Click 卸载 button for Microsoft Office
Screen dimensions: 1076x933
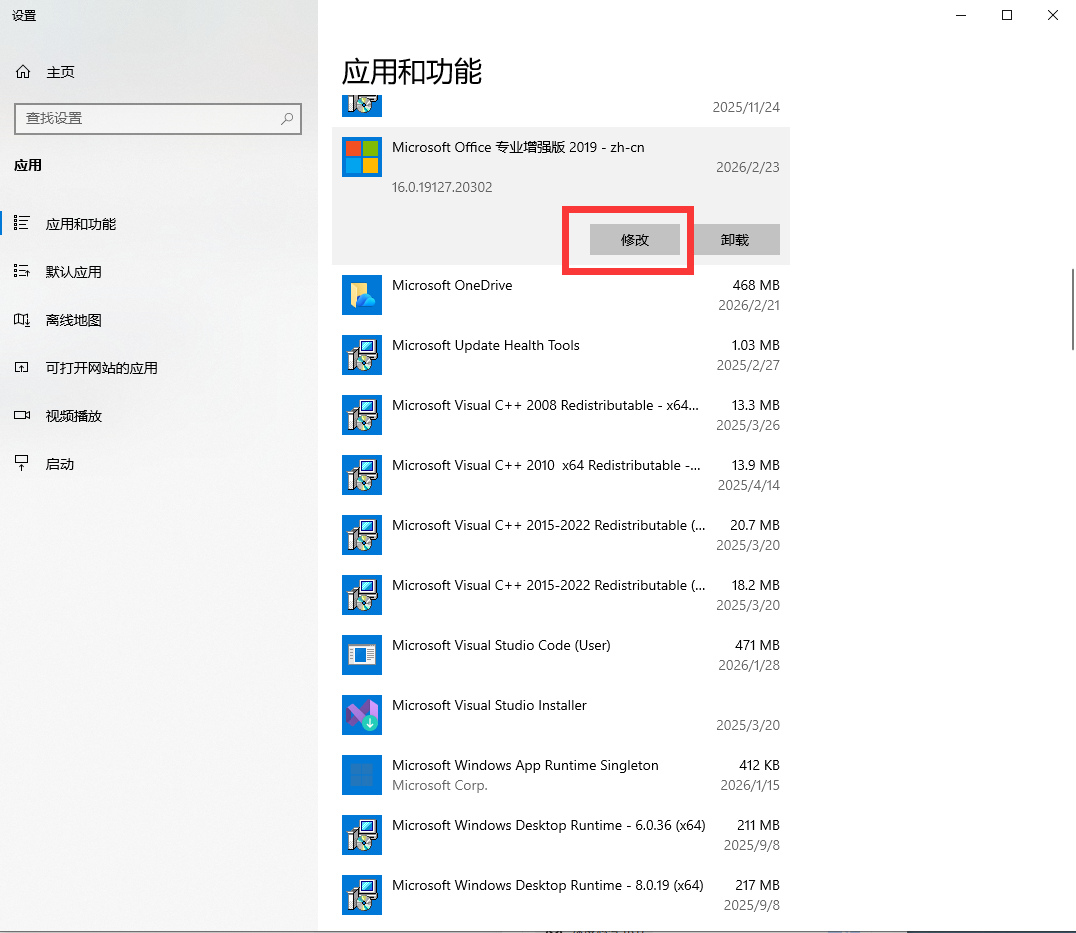pyautogui.click(x=735, y=239)
